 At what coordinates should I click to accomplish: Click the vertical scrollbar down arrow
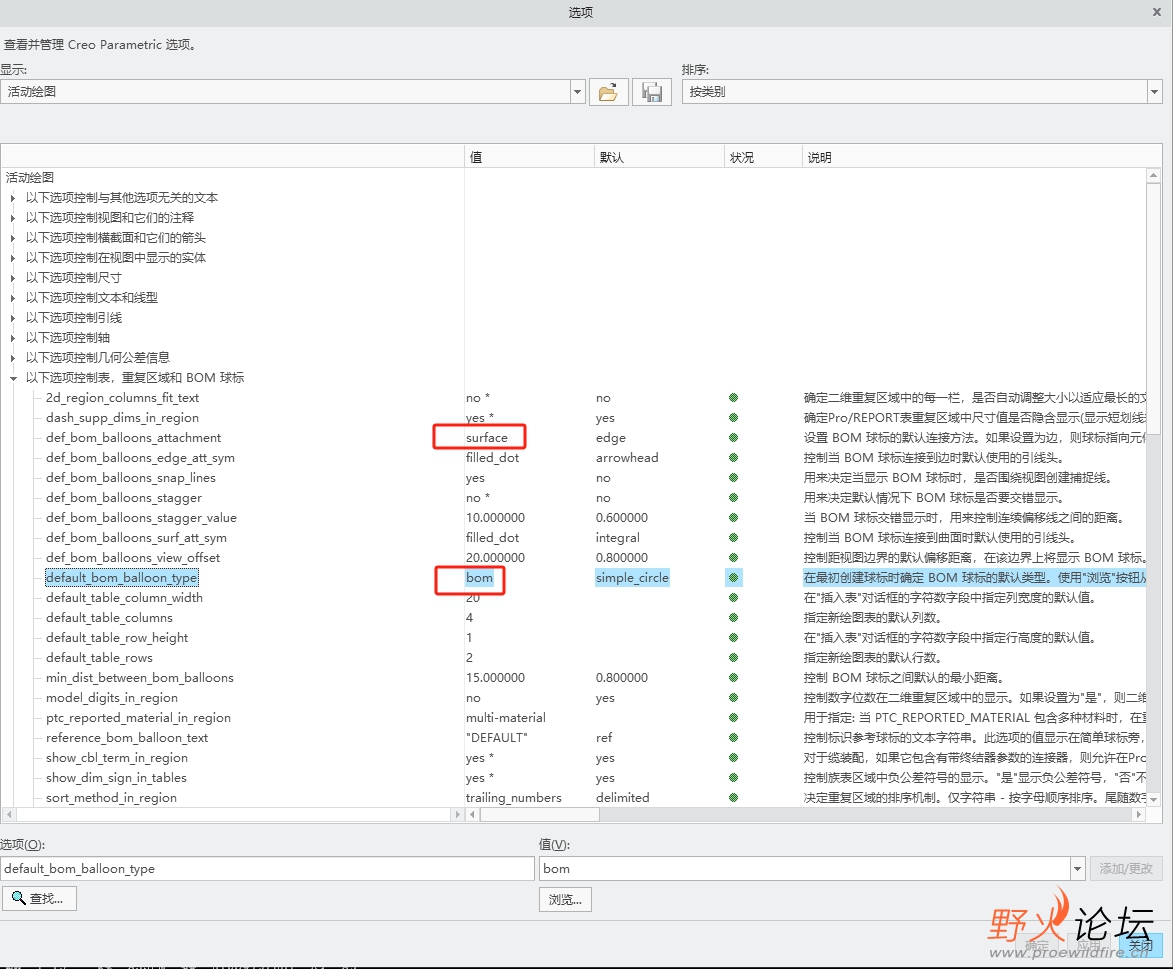tap(1154, 798)
